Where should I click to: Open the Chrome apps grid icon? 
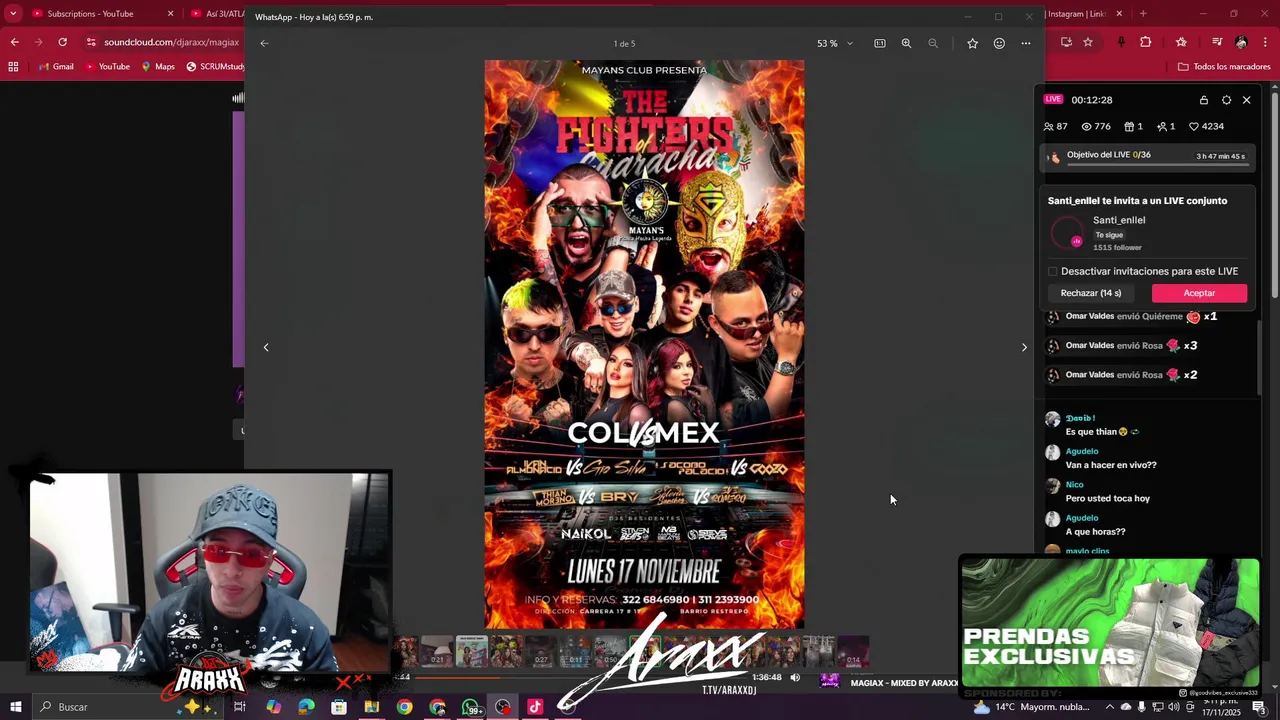13,67
